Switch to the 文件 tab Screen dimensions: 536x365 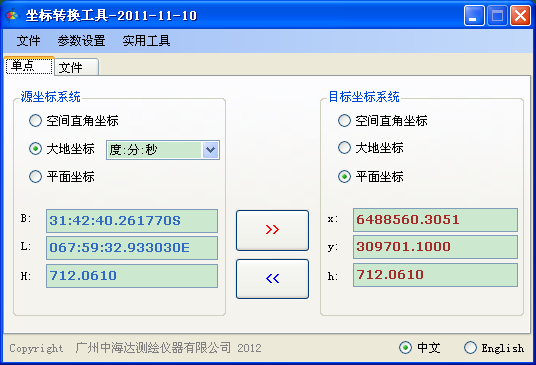click(77, 67)
